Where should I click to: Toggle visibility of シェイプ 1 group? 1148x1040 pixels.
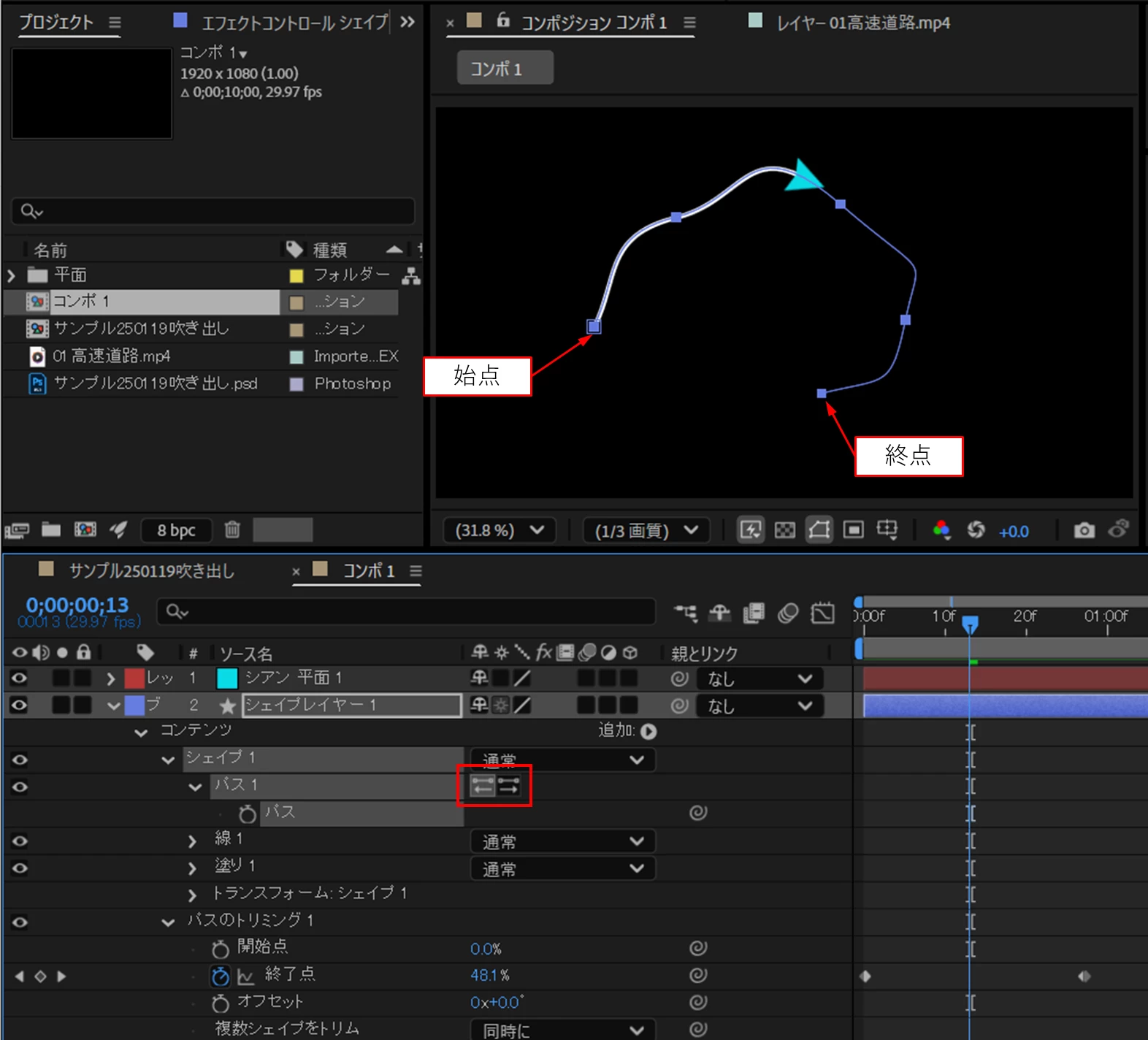tap(20, 760)
